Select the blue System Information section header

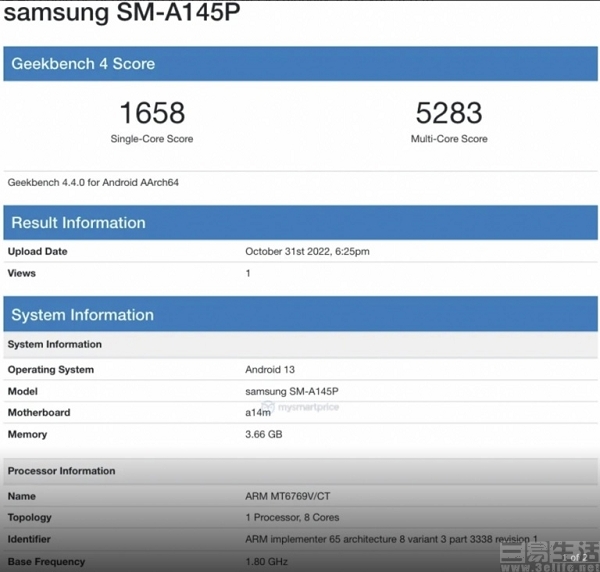tap(83, 315)
